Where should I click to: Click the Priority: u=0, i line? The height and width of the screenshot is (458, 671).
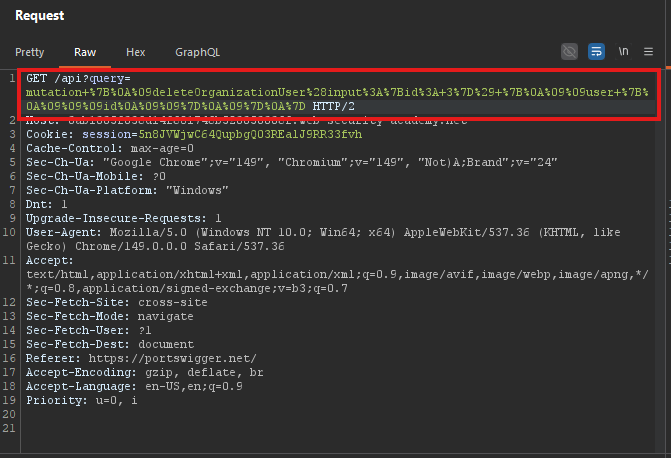[81, 401]
